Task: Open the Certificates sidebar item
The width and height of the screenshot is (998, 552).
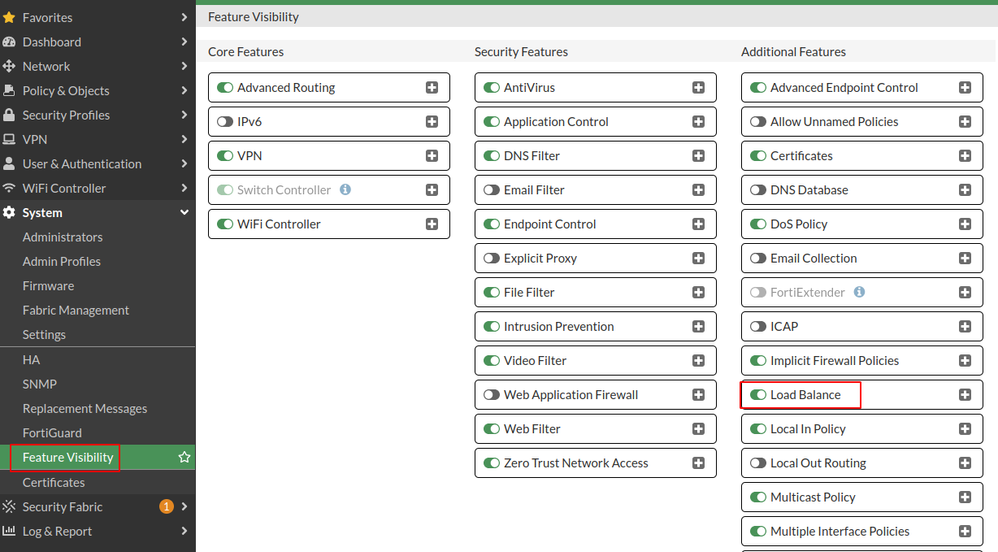Action: [54, 482]
